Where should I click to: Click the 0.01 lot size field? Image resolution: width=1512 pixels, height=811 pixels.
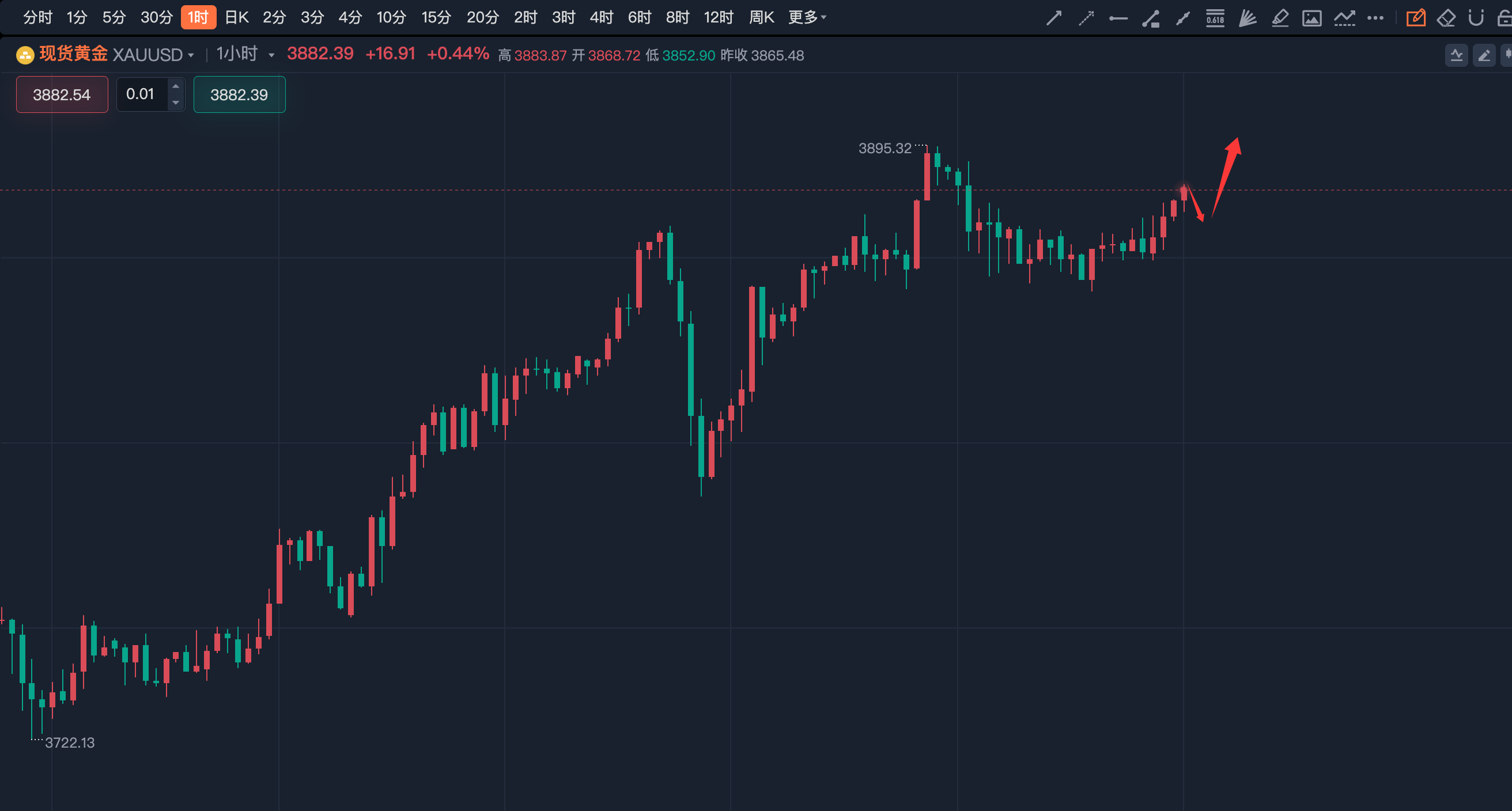click(141, 94)
